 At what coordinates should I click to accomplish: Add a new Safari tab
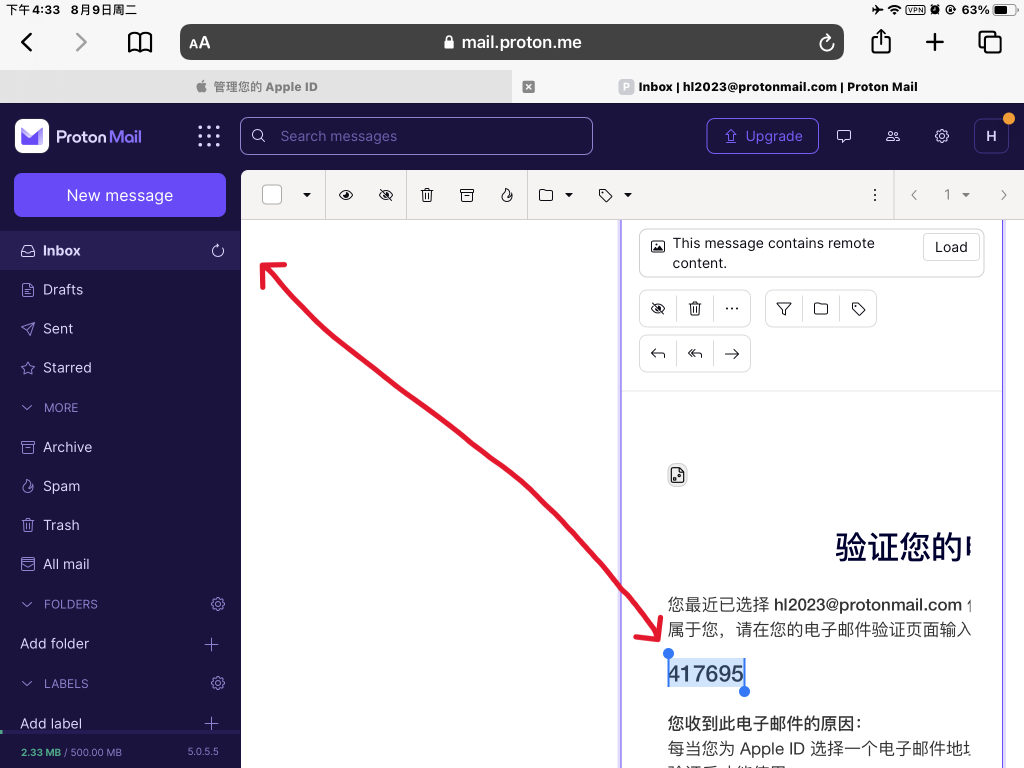coord(935,42)
